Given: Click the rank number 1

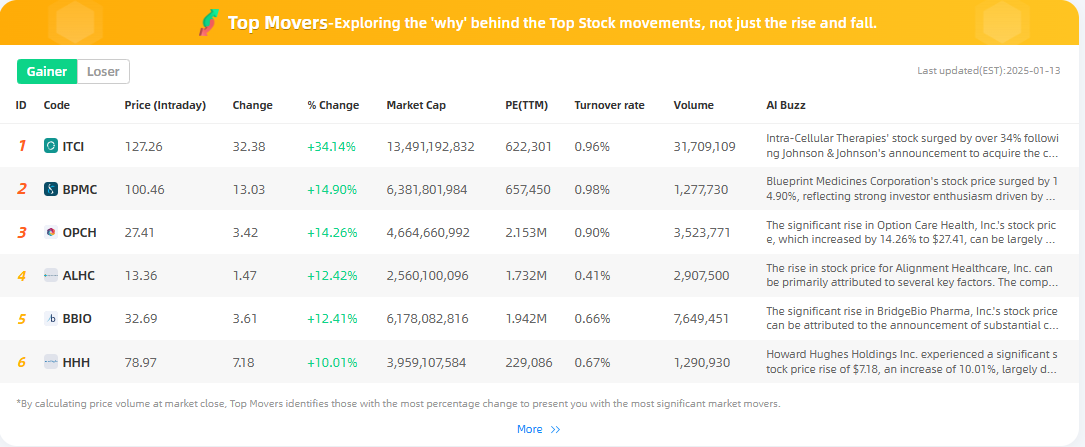Looking at the screenshot, I should tap(21, 146).
